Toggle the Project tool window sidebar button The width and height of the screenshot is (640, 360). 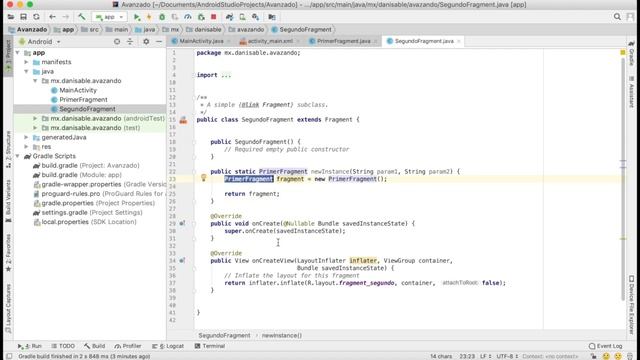coord(8,56)
